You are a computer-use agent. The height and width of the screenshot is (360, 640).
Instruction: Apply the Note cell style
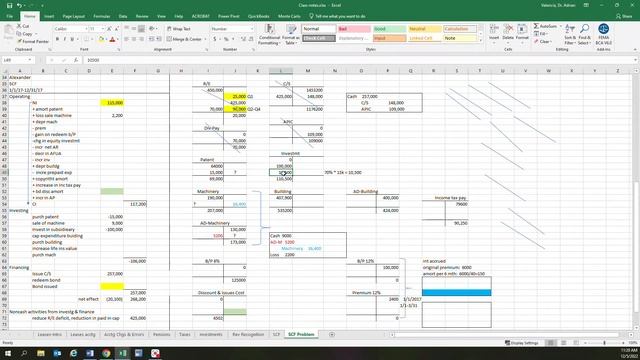[460, 38]
